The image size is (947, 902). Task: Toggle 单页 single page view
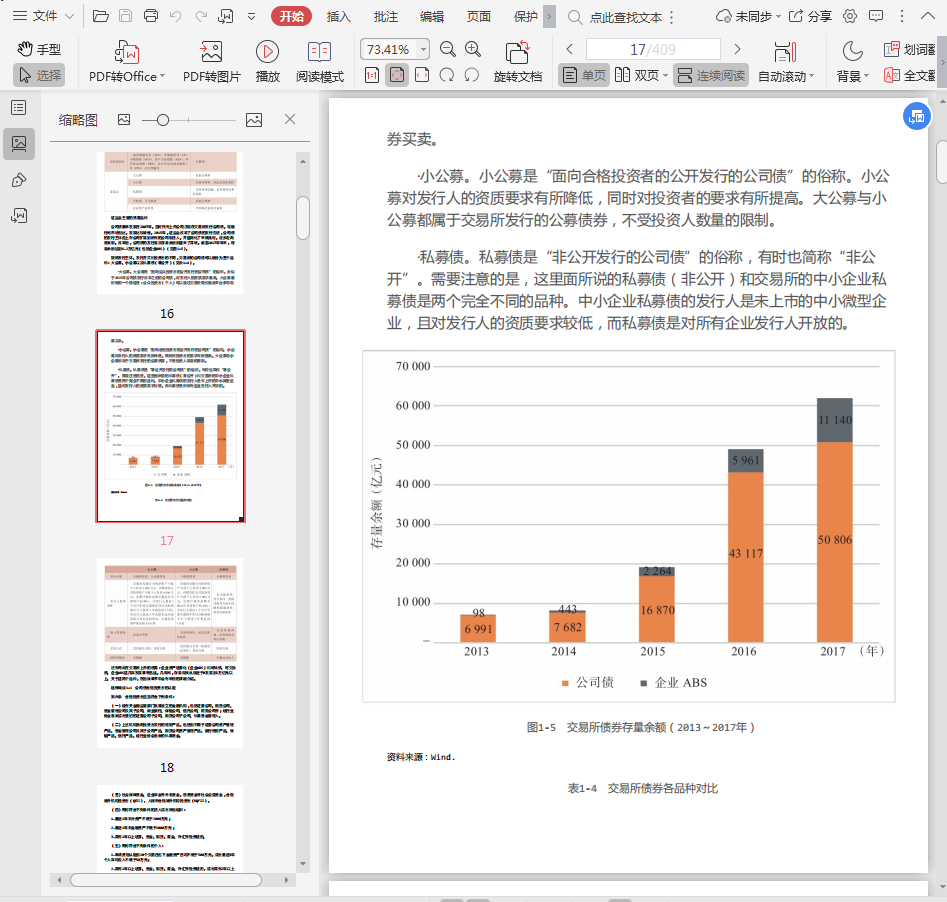(584, 75)
